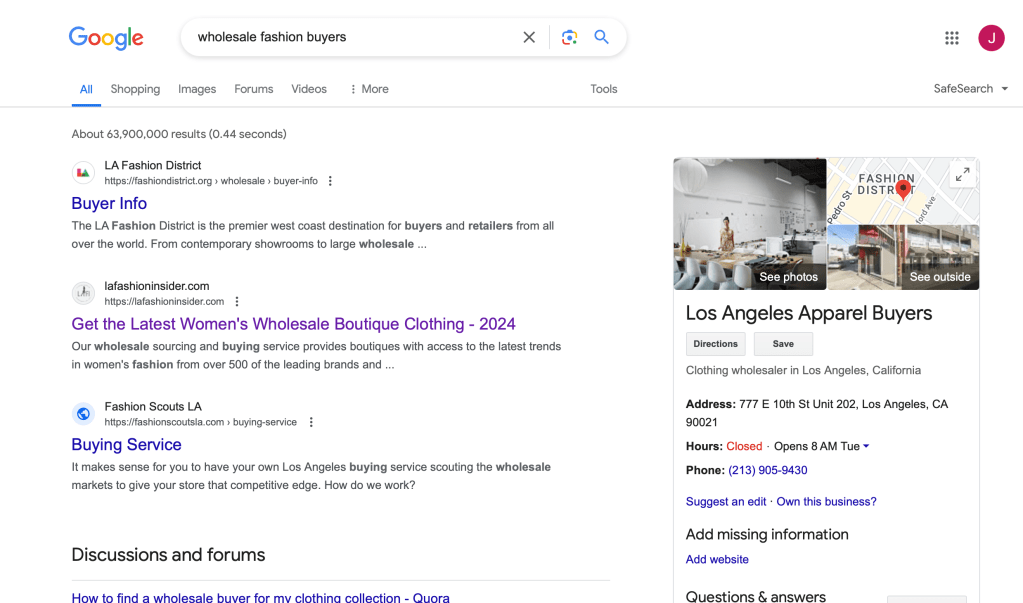1023x603 pixels.
Task: Click into the search text field
Action: coord(350,37)
